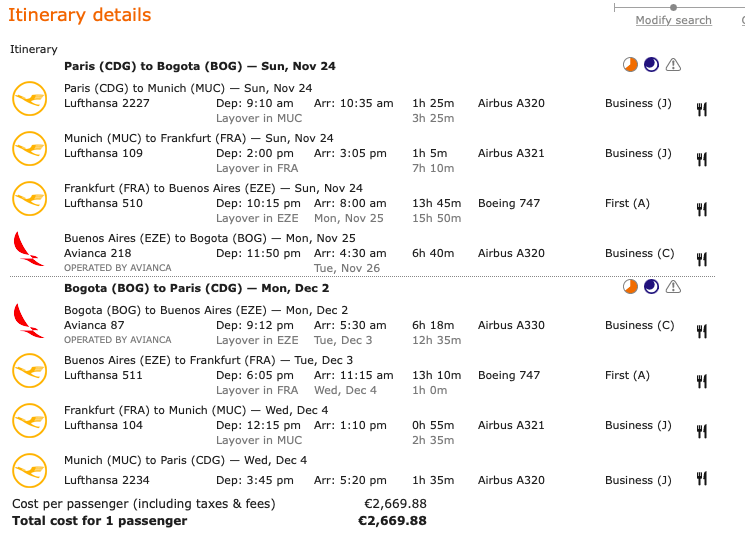
Task: Click the Itinerary details page title
Action: (80, 15)
